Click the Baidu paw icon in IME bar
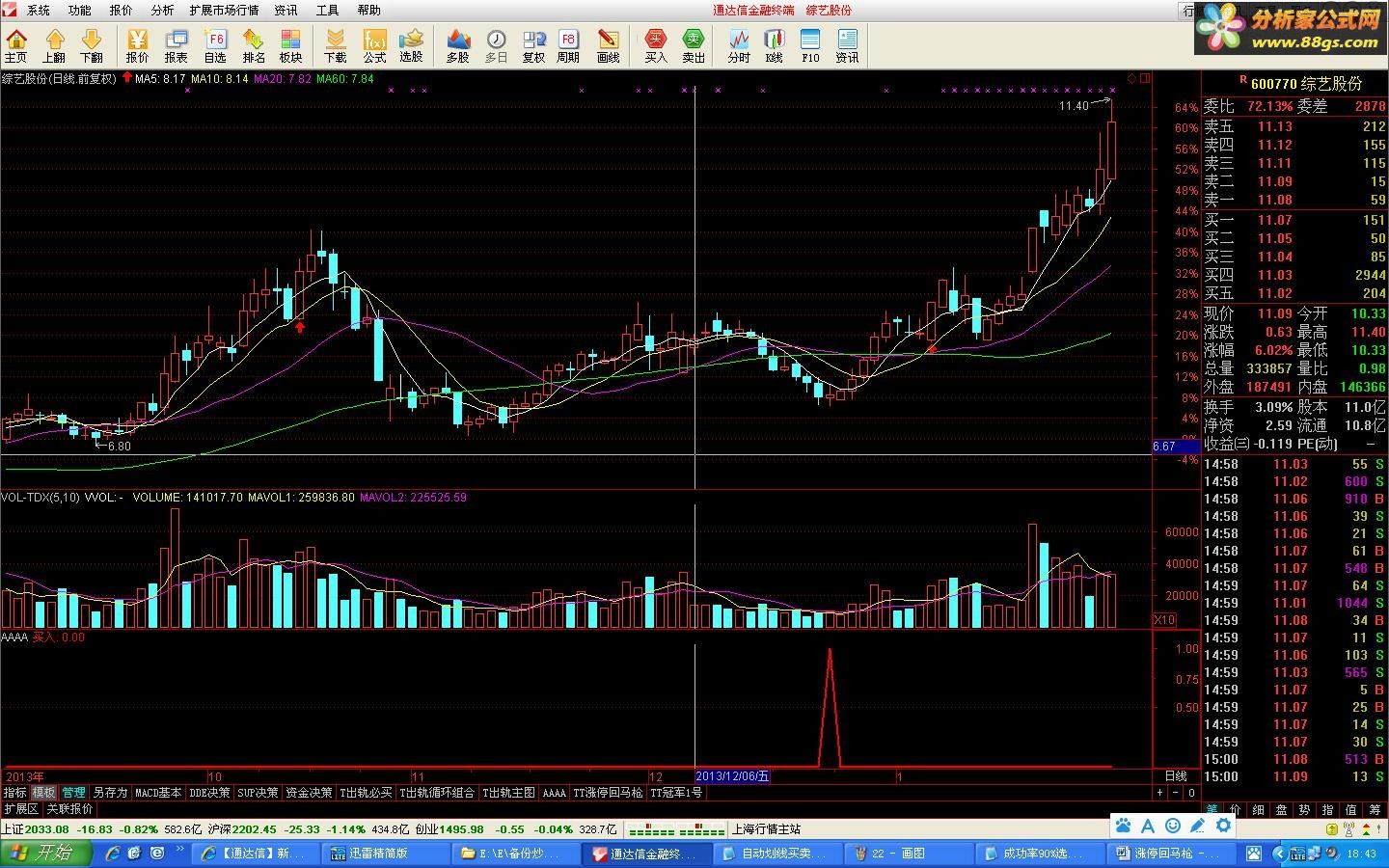The width and height of the screenshot is (1389, 868). click(x=1123, y=826)
